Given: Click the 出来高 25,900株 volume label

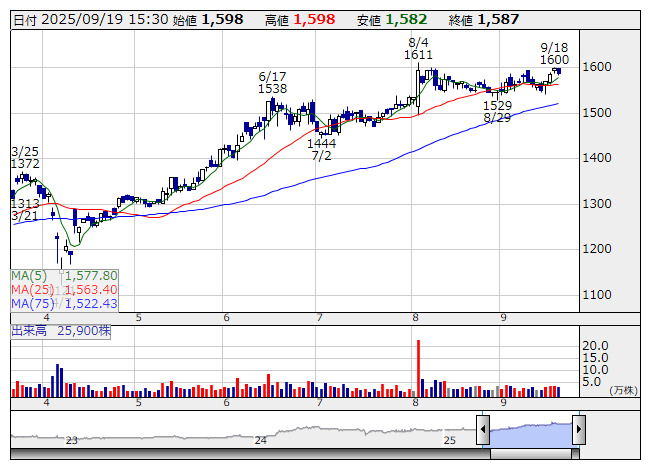Looking at the screenshot, I should tap(61, 331).
